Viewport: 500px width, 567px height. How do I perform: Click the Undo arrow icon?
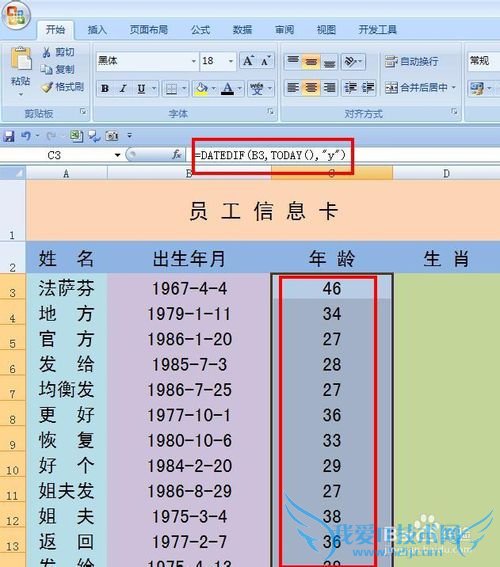[26, 136]
